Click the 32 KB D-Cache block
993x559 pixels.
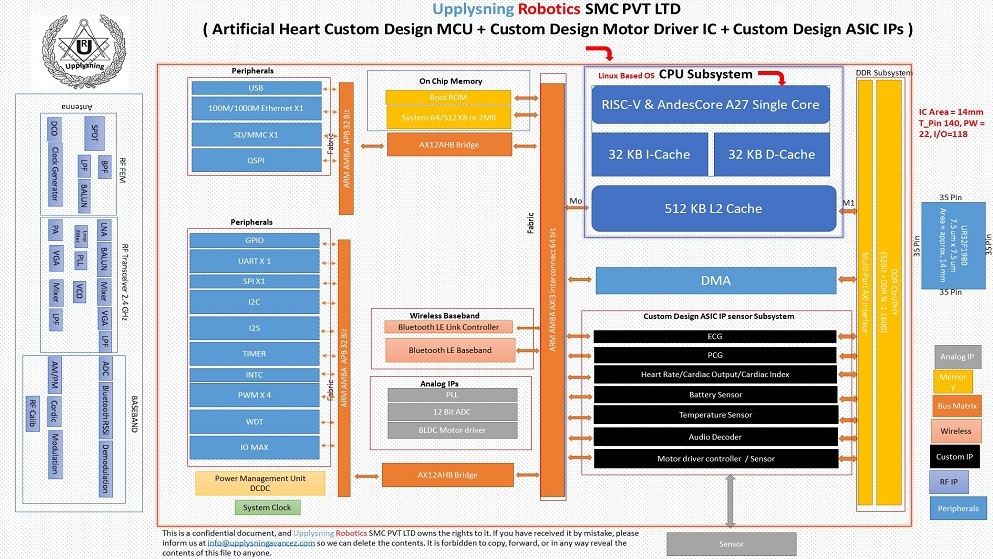(x=771, y=154)
